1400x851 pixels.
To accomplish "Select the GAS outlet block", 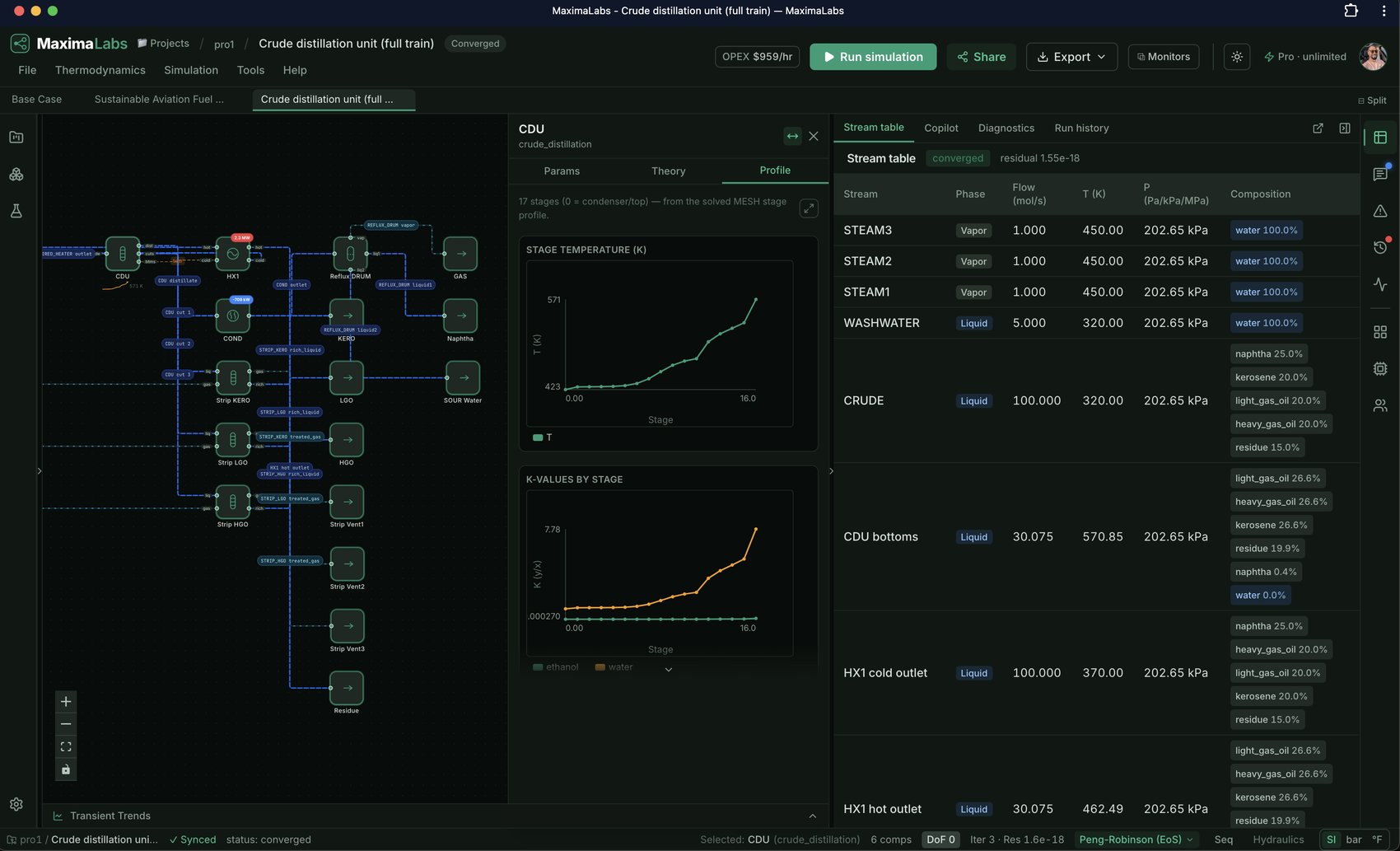I will point(460,253).
